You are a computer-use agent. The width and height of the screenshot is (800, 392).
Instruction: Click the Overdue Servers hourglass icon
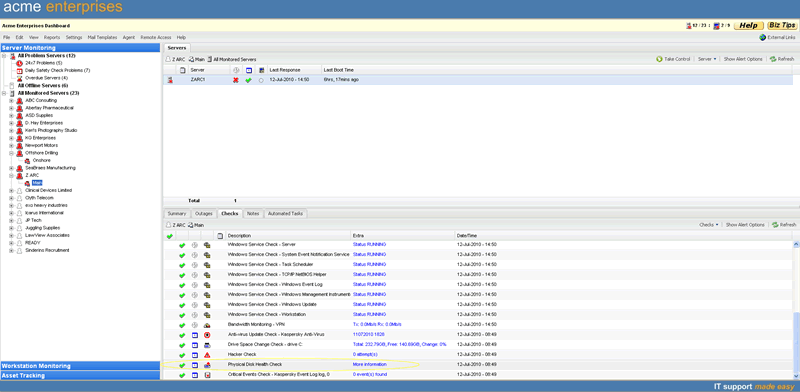pos(20,78)
